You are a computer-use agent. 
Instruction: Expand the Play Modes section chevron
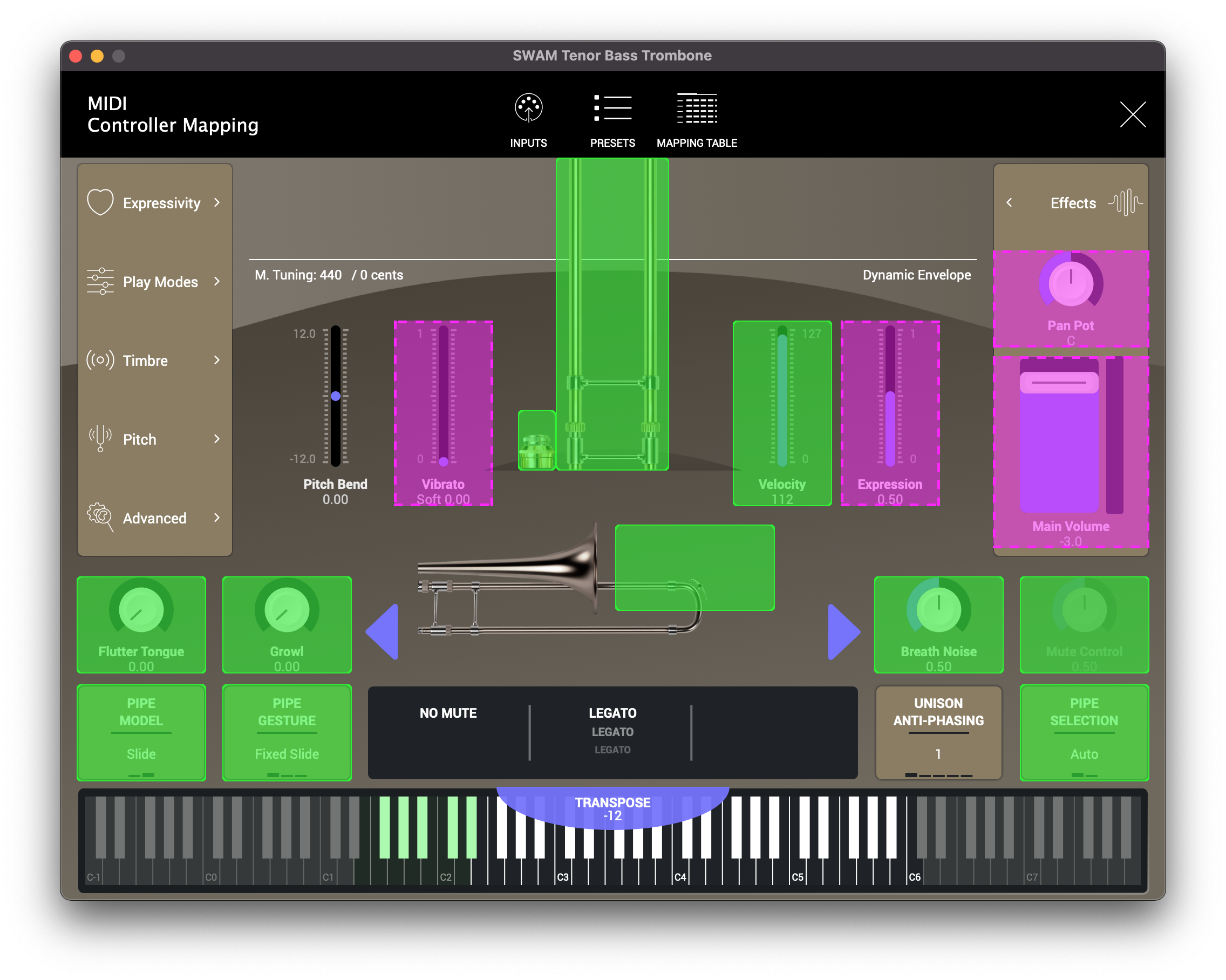coord(216,281)
